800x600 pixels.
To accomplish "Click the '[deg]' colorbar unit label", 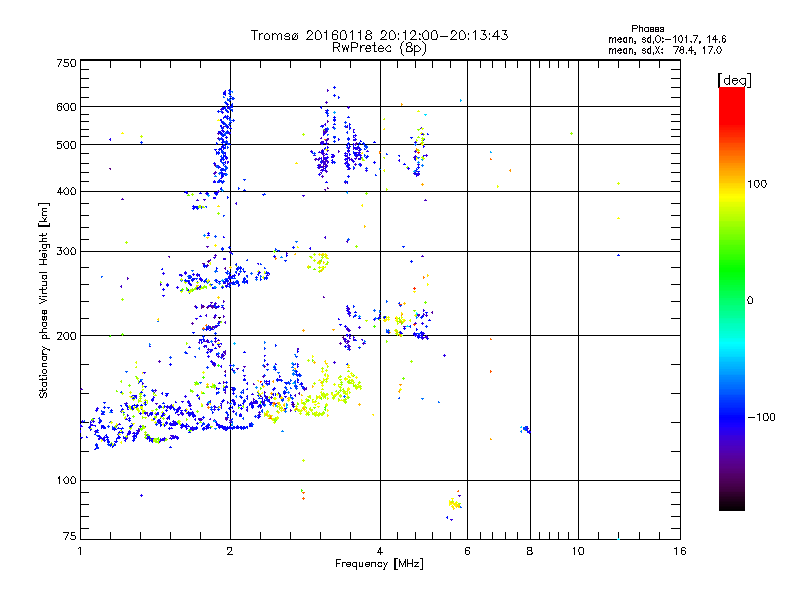I will [x=734, y=80].
